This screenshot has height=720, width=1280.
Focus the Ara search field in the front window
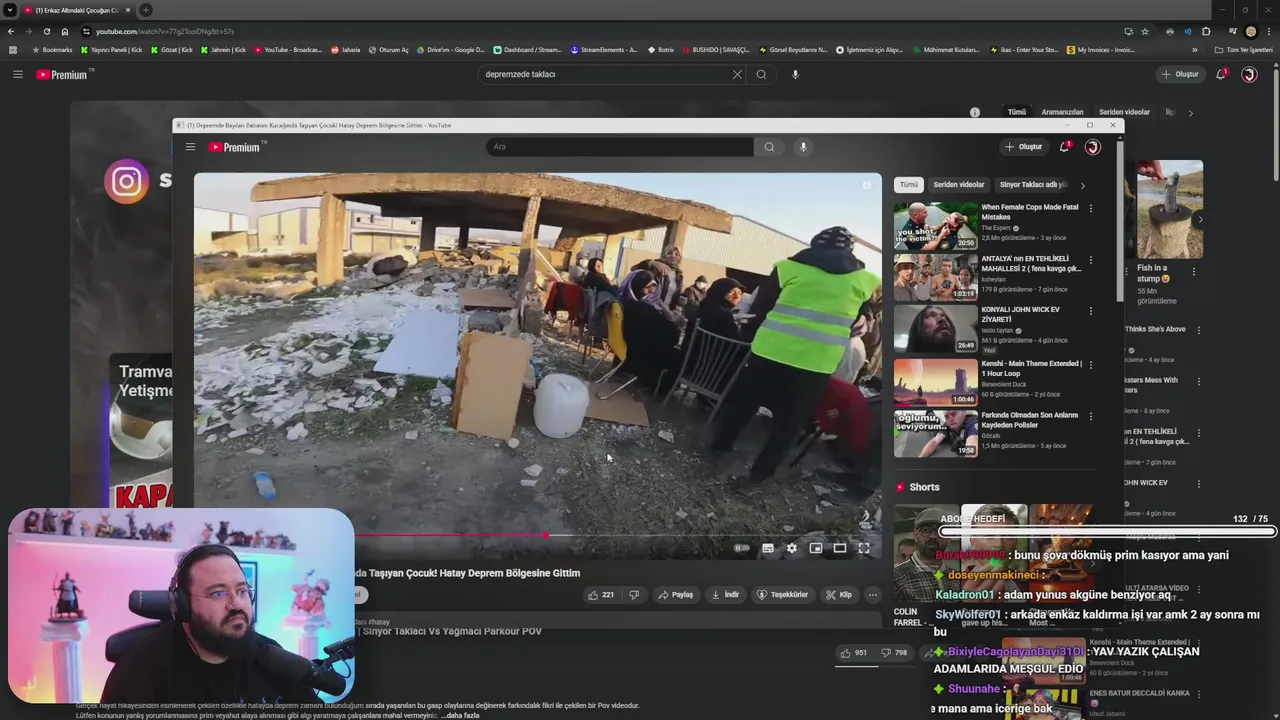tap(620, 147)
